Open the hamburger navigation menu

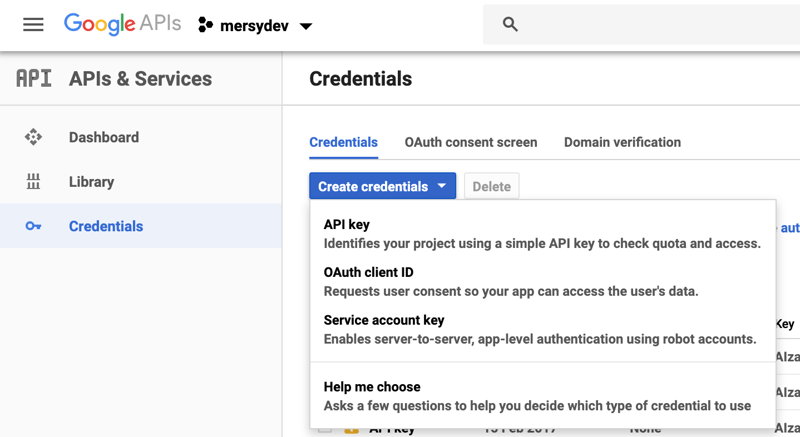point(33,25)
